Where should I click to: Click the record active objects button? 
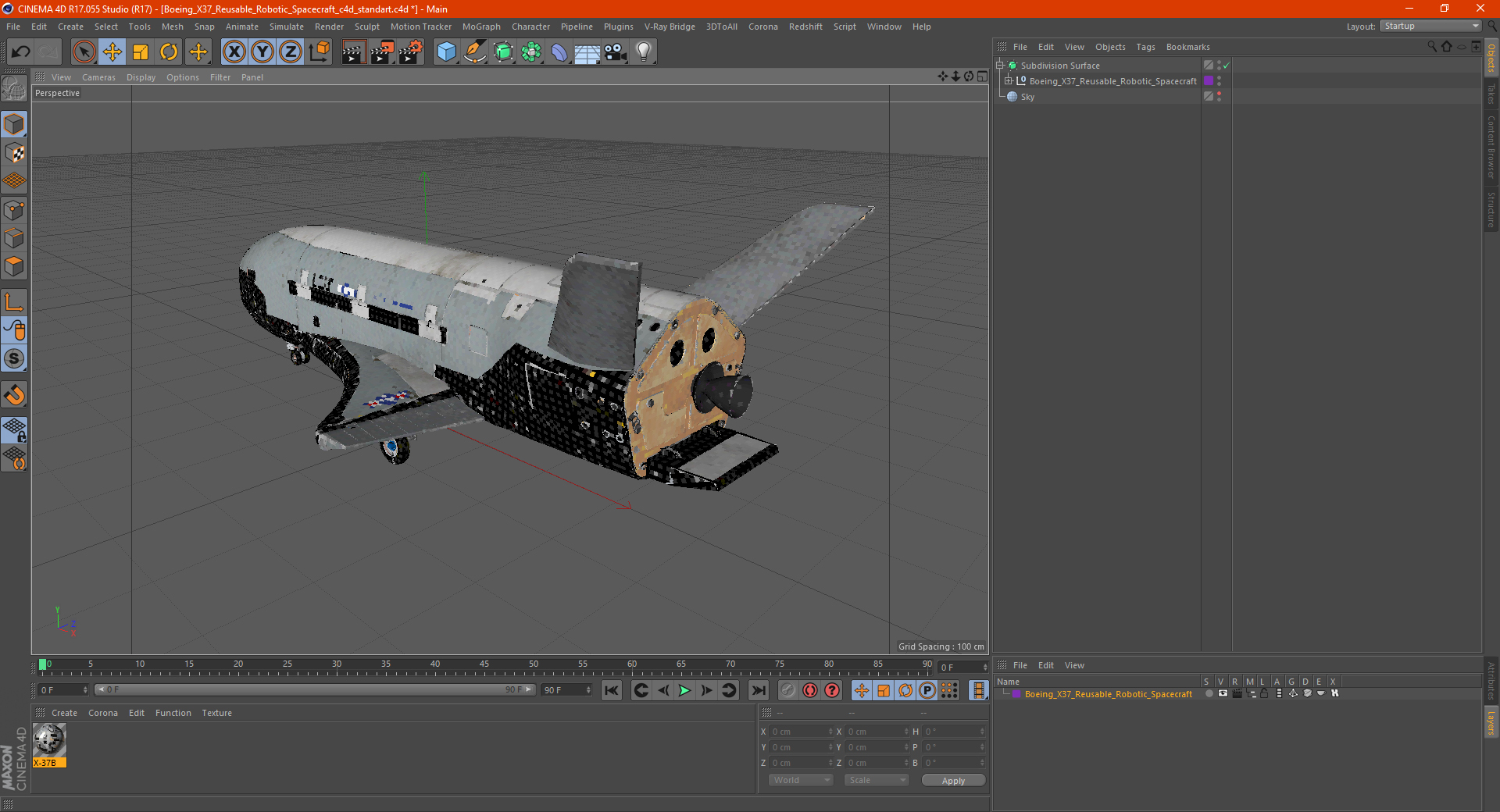[x=787, y=690]
